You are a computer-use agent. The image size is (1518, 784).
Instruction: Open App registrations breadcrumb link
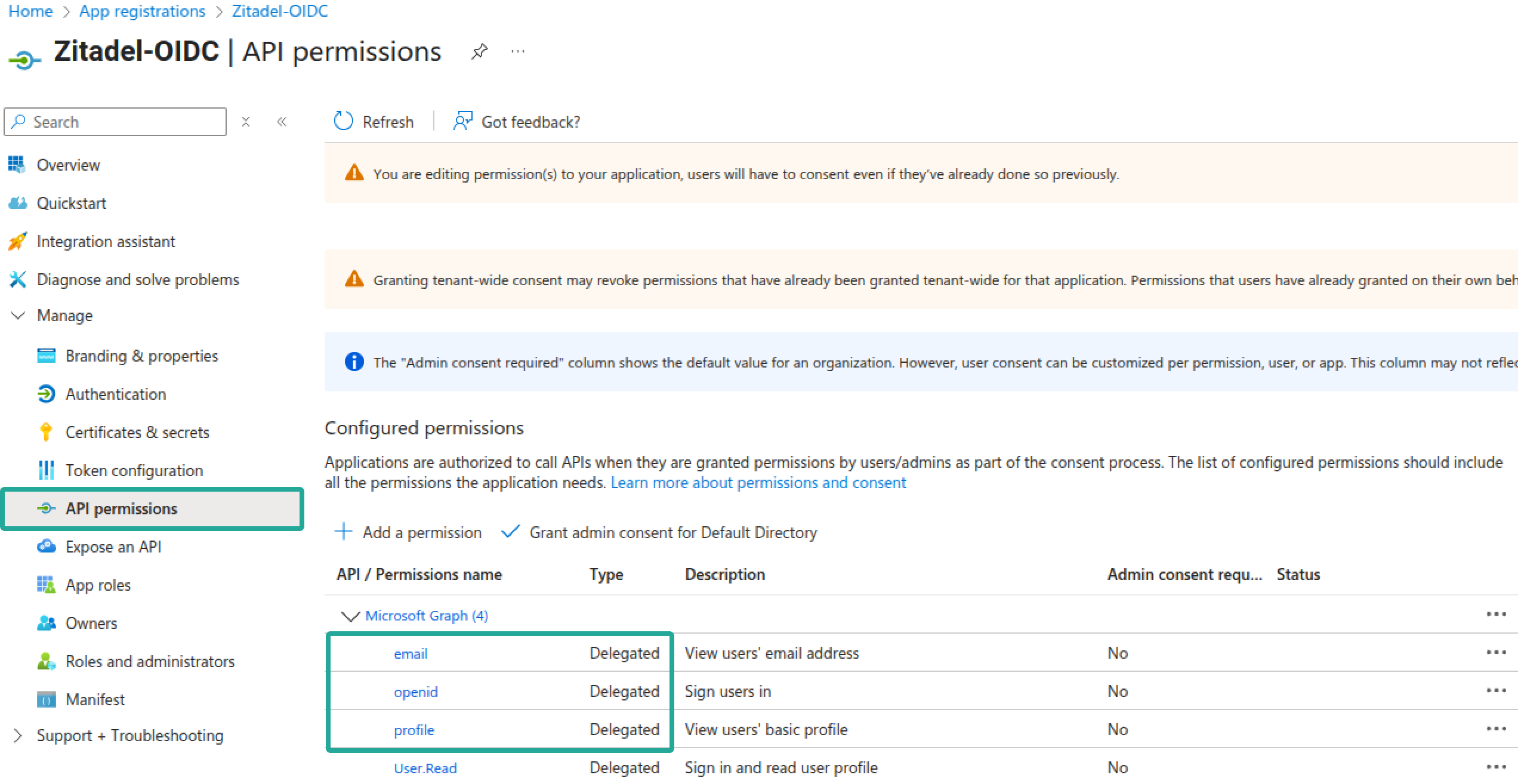tap(143, 11)
